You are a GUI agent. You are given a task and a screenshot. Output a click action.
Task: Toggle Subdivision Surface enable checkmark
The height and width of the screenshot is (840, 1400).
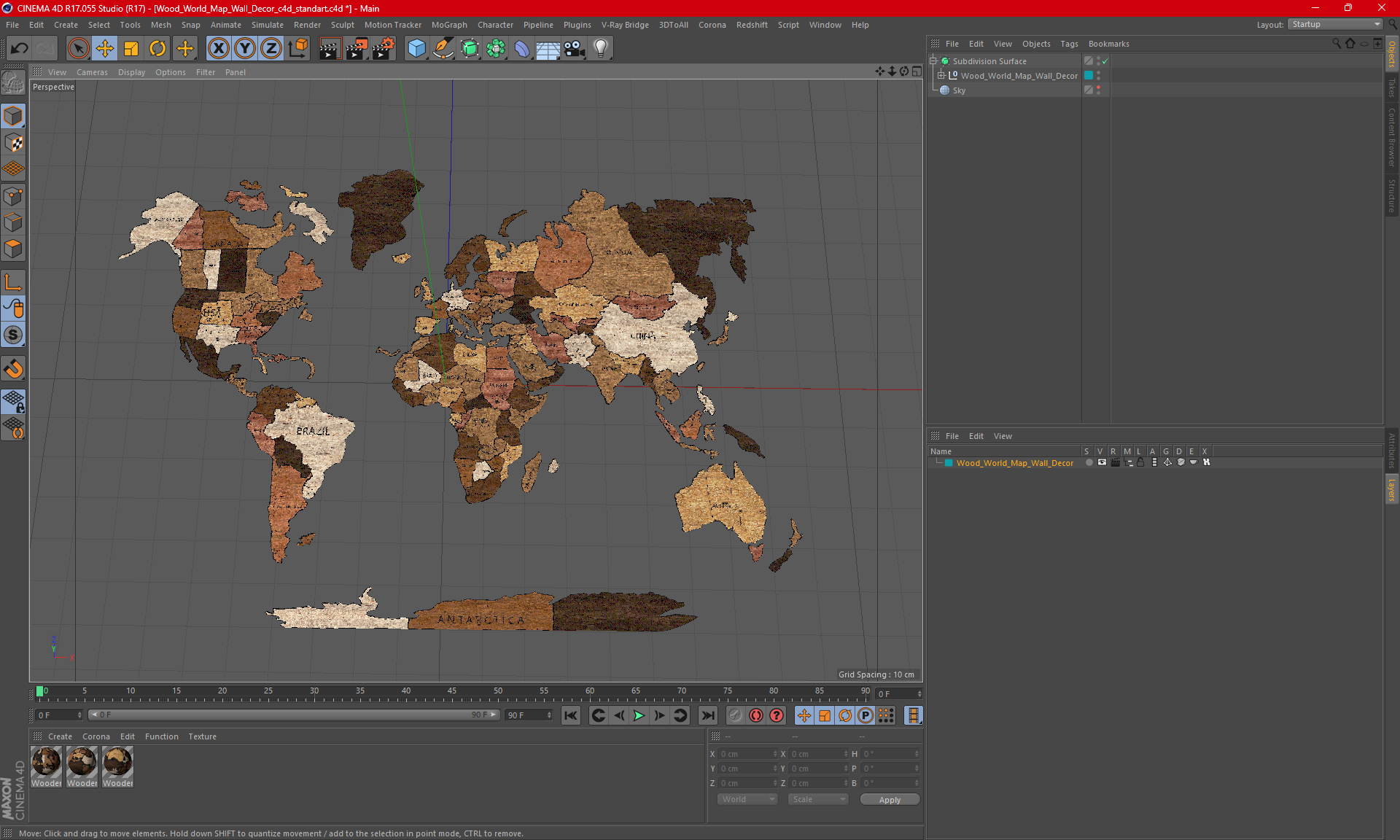1105,61
